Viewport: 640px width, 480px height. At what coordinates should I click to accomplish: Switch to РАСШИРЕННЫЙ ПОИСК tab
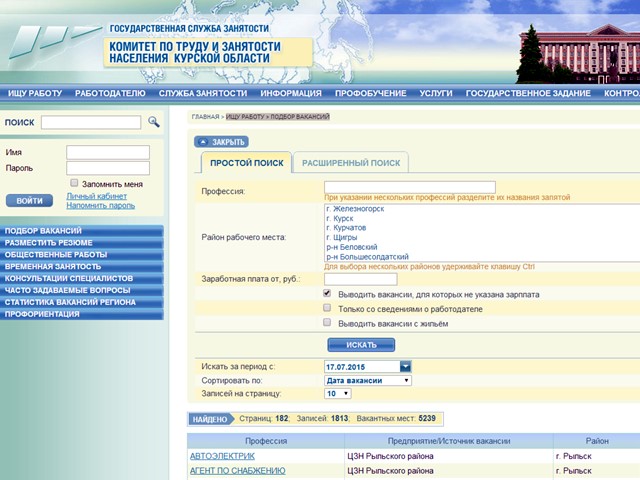click(351, 163)
